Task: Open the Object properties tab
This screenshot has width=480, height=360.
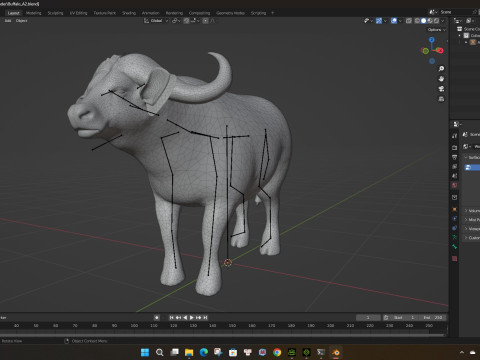Action: (454, 209)
